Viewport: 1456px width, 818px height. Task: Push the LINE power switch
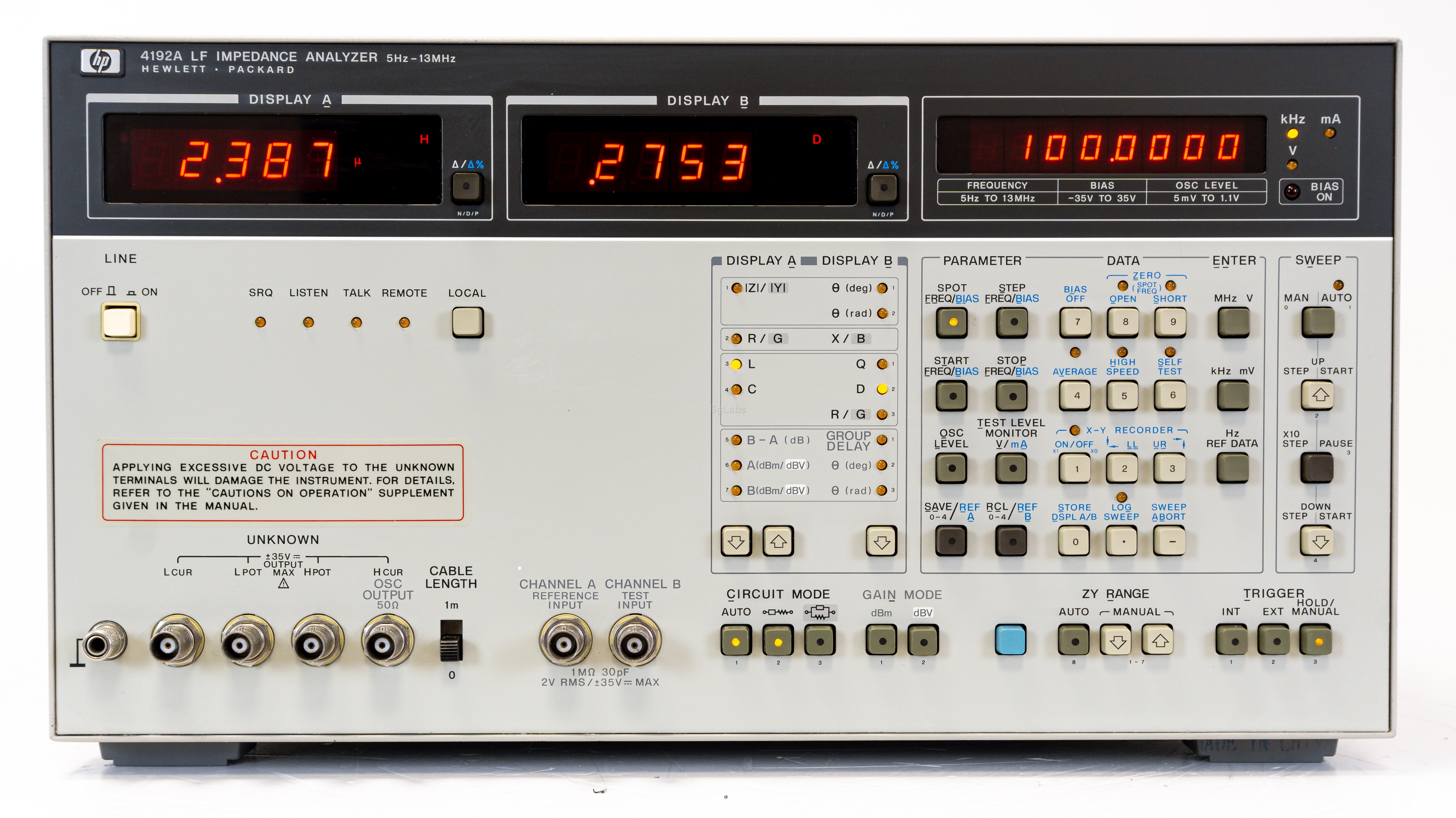(x=120, y=321)
